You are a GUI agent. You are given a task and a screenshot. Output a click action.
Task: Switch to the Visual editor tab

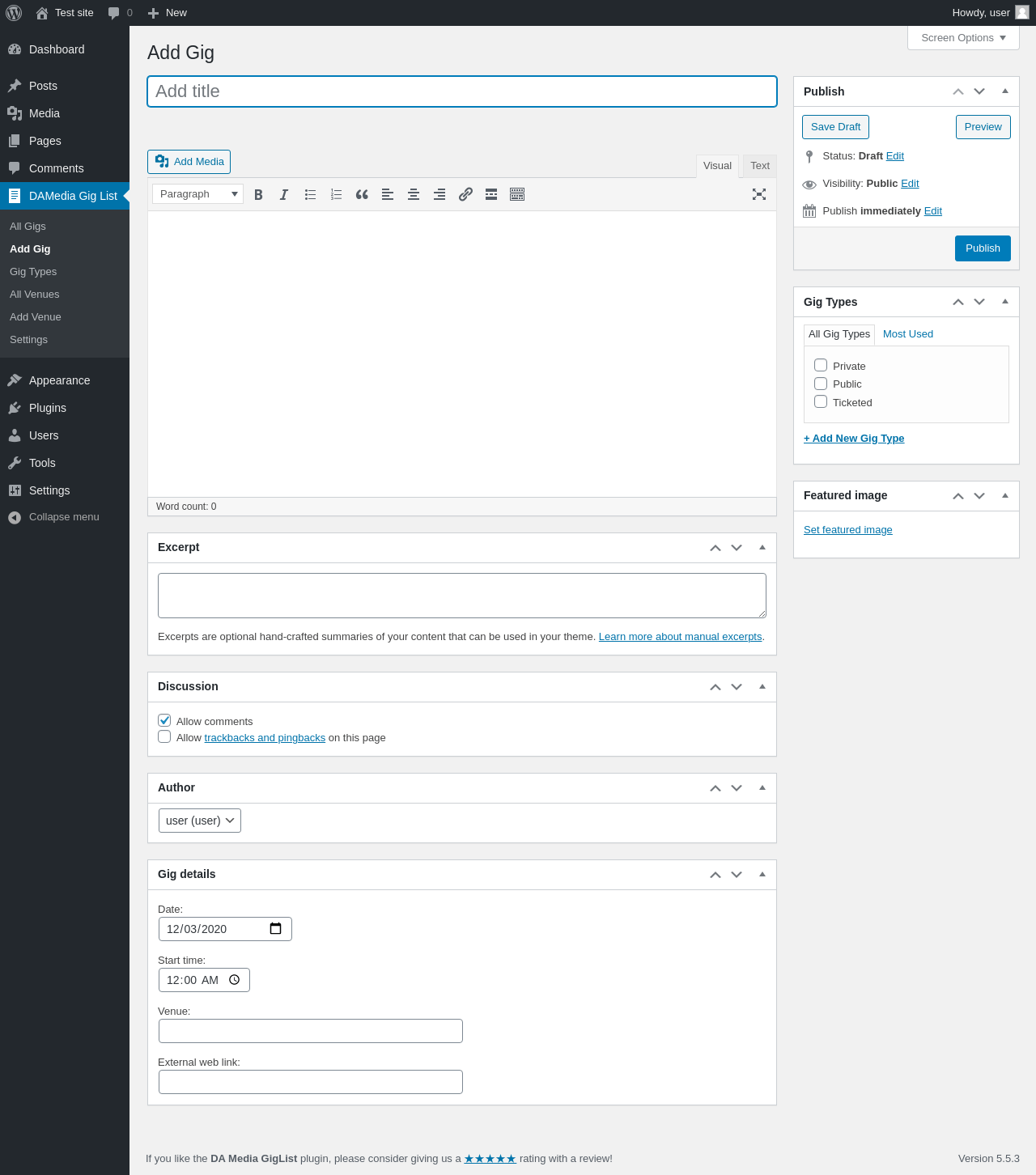pyautogui.click(x=717, y=166)
